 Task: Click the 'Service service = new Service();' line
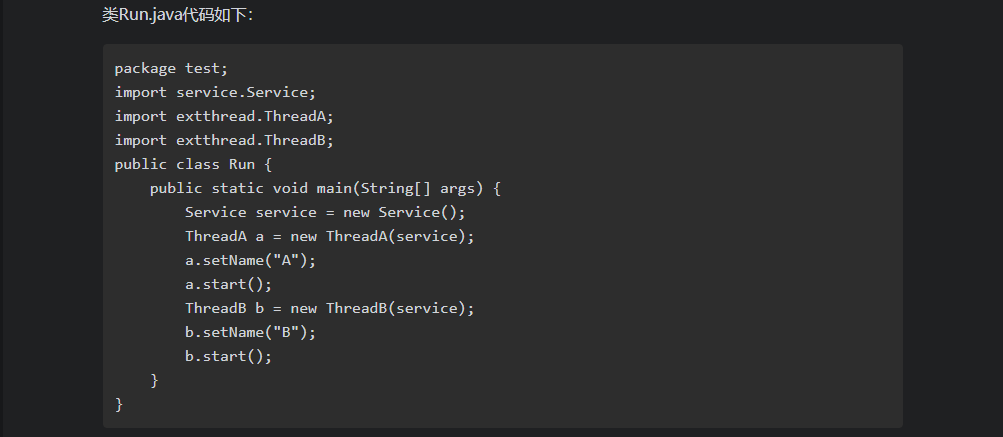[325, 212]
